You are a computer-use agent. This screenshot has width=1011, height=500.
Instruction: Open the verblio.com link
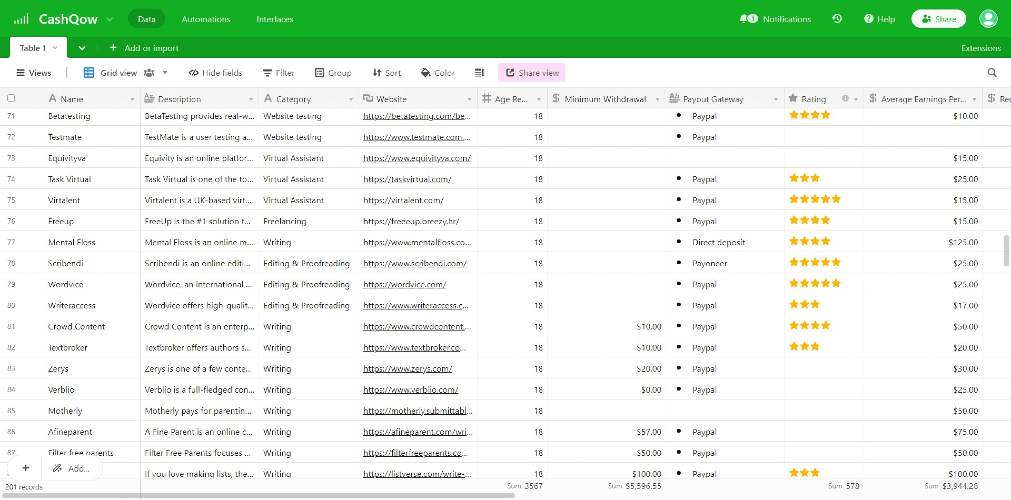click(411, 390)
